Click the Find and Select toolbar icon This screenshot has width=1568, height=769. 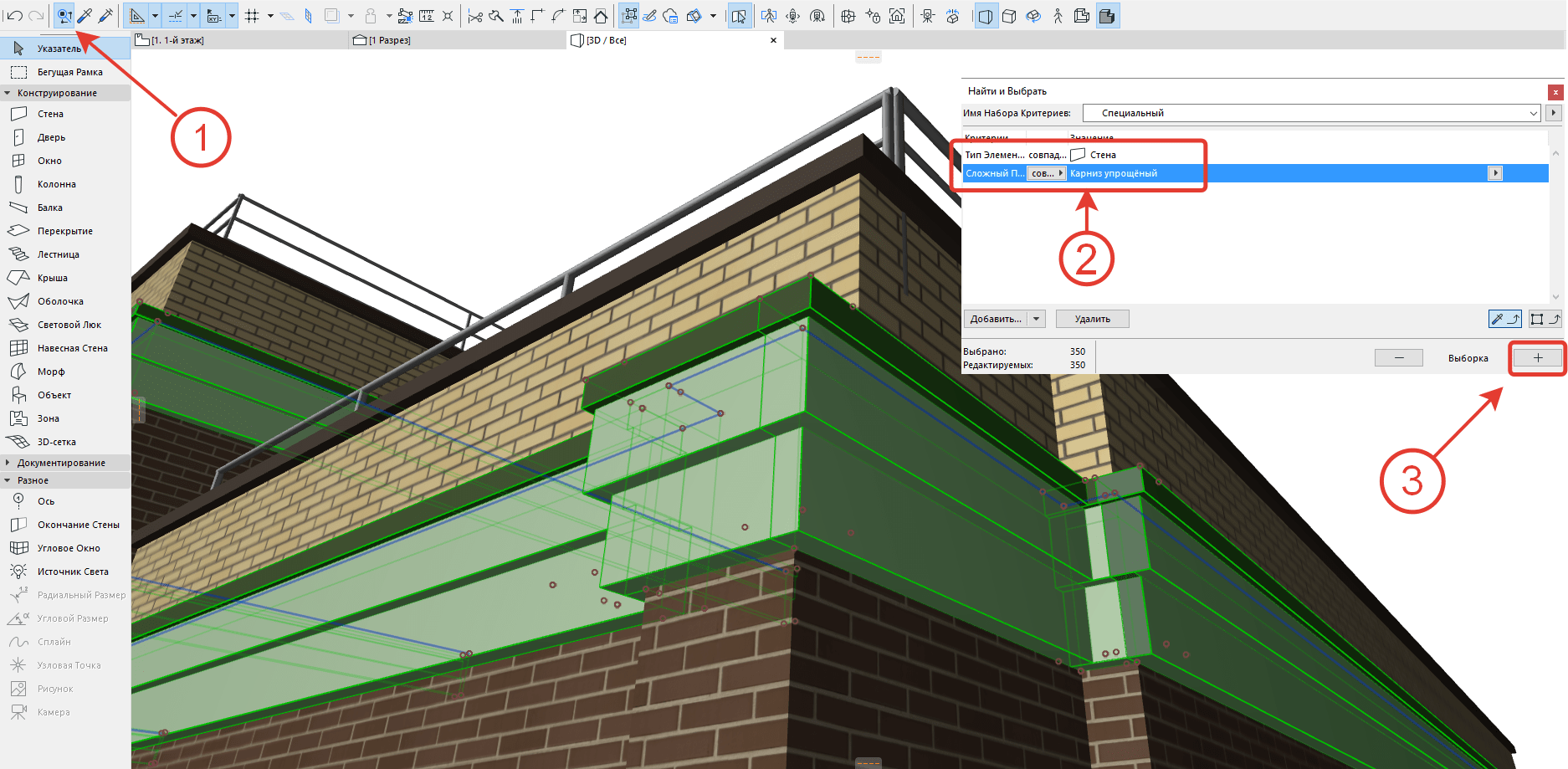click(x=64, y=16)
